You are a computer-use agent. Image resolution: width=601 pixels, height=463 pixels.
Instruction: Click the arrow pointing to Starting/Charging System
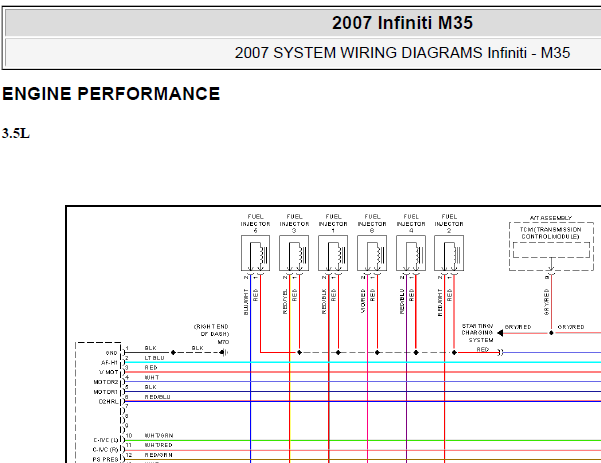(500, 333)
